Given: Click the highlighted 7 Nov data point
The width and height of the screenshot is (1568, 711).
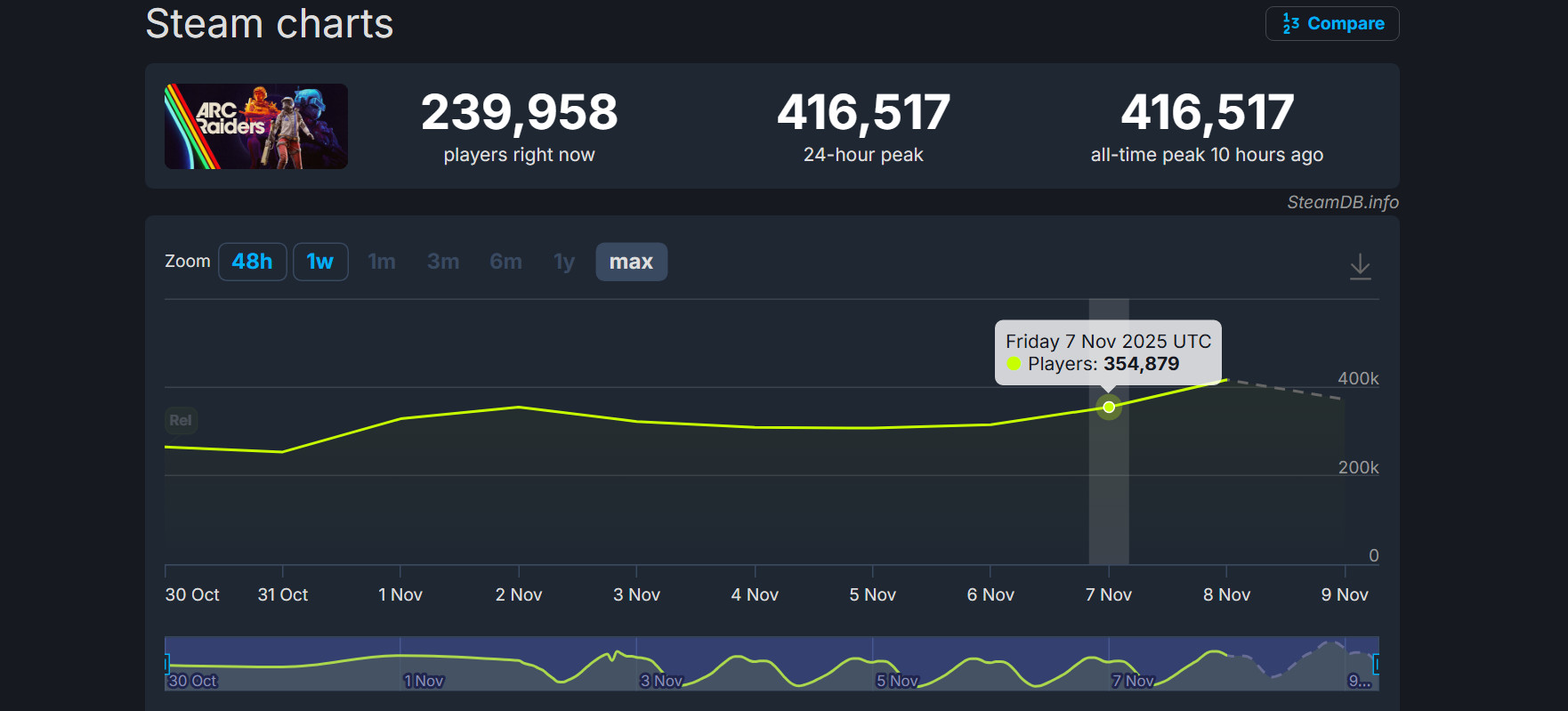Looking at the screenshot, I should tap(1109, 408).
